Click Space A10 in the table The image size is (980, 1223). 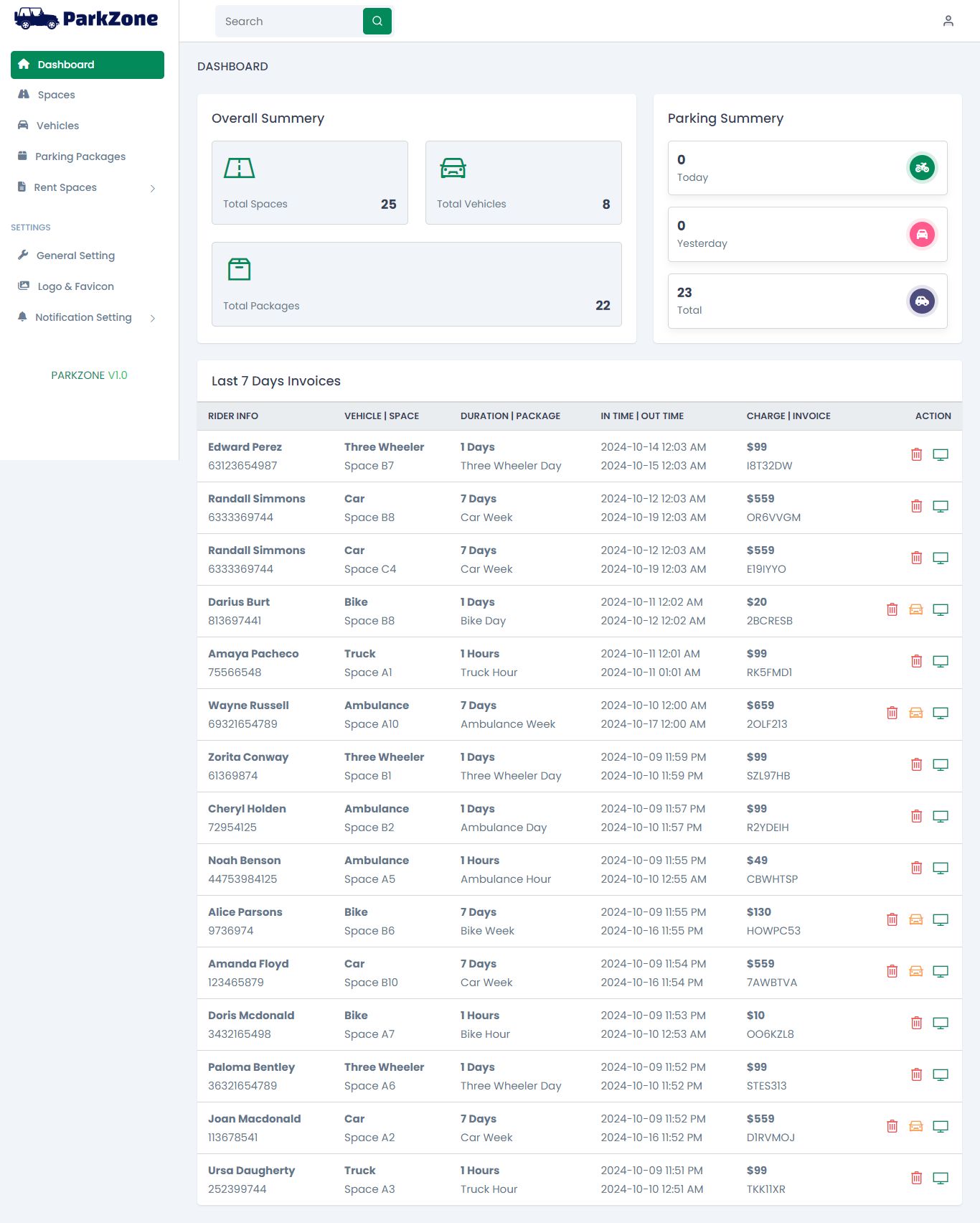(371, 724)
